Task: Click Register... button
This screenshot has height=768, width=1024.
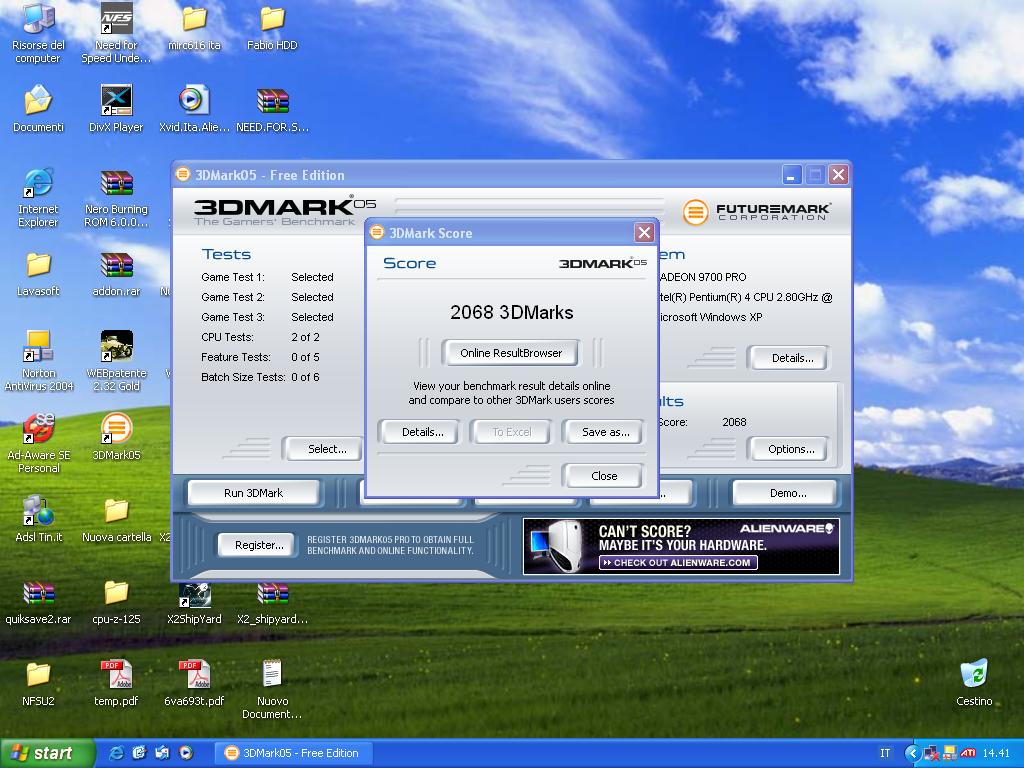Action: click(x=259, y=545)
